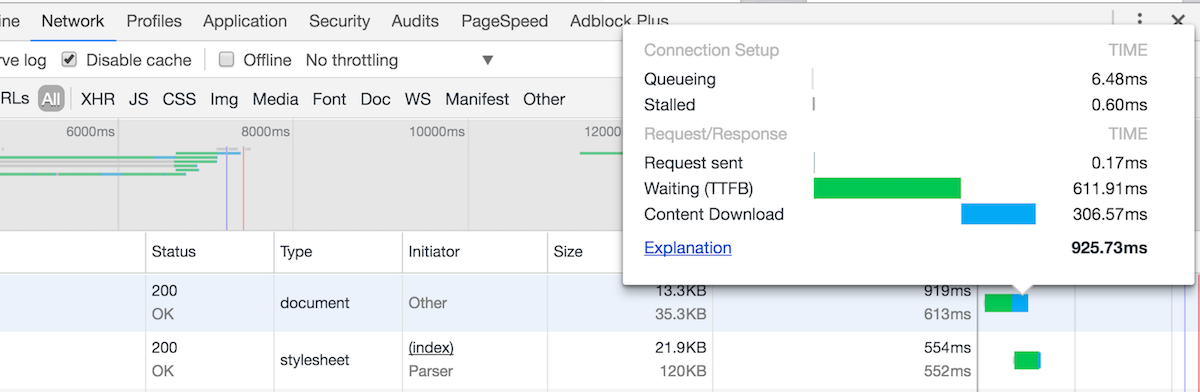
Task: Open the DevTools three-dot customize menu
Action: pyautogui.click(x=1140, y=20)
